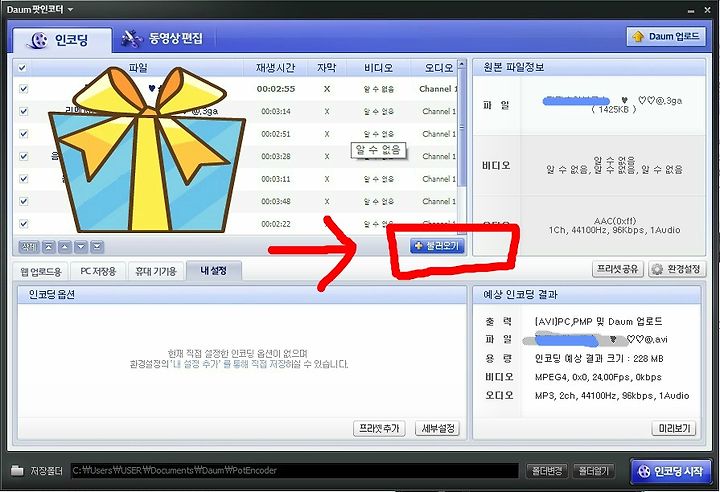Click the 비디오 column header
The image size is (720, 492).
click(378, 68)
